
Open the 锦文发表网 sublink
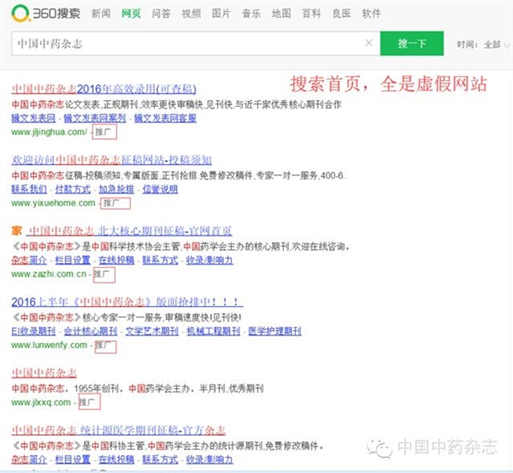point(33,118)
